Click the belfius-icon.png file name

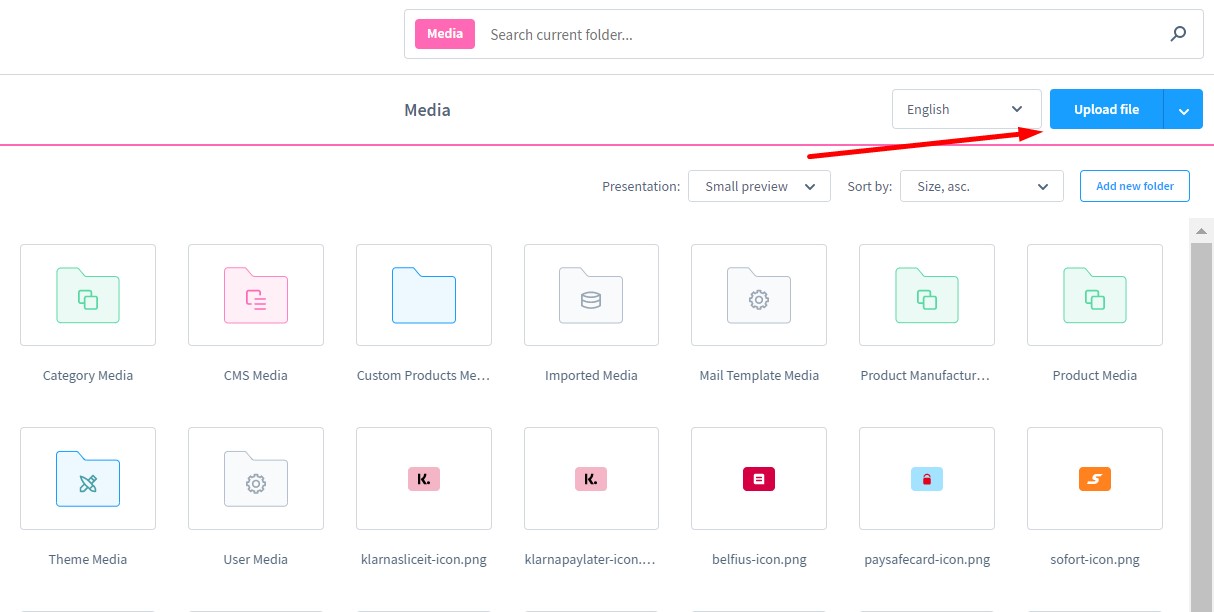point(759,560)
